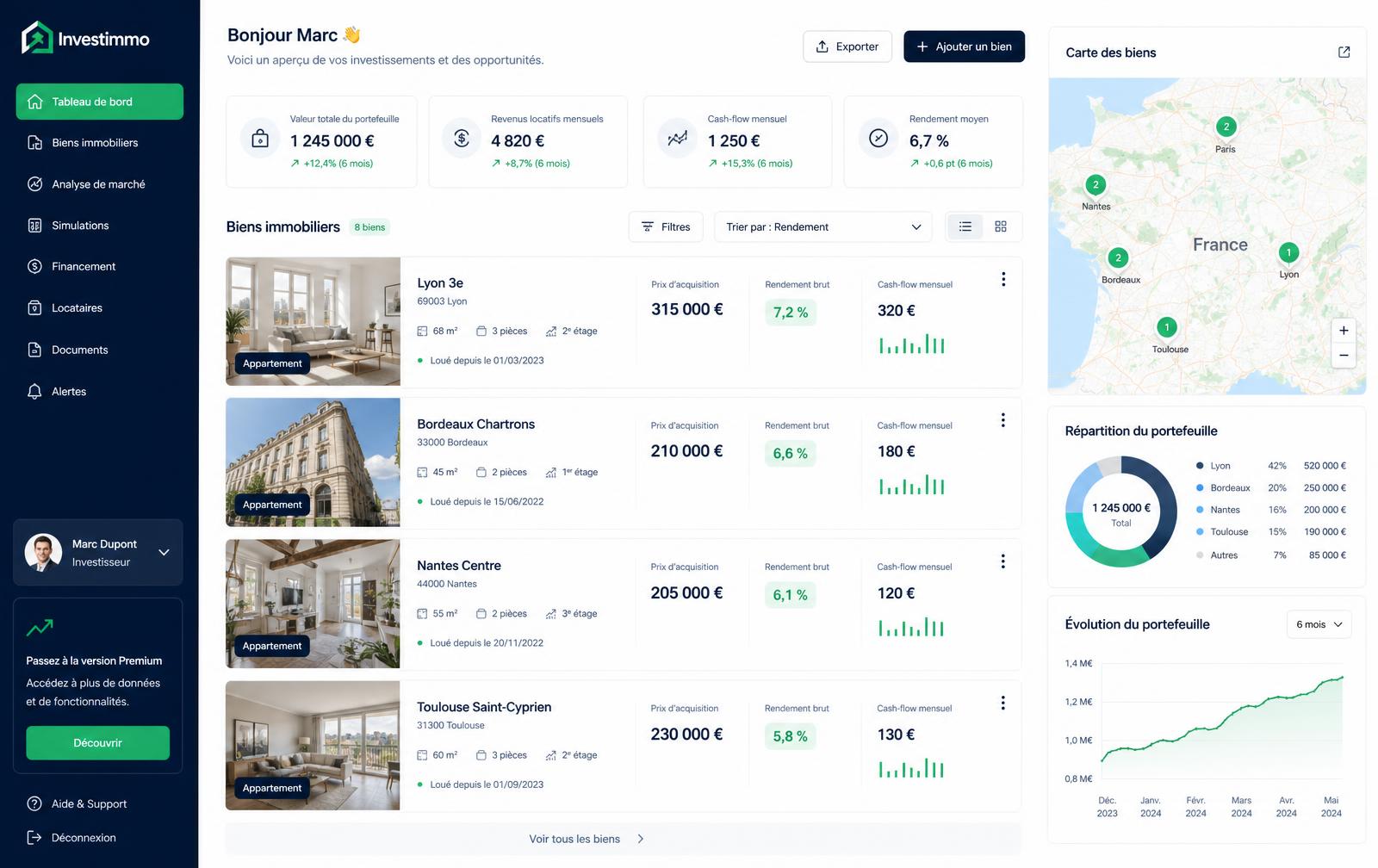The height and width of the screenshot is (868, 1378).
Task: Click the Autres legend color dot
Action: tap(1200, 555)
